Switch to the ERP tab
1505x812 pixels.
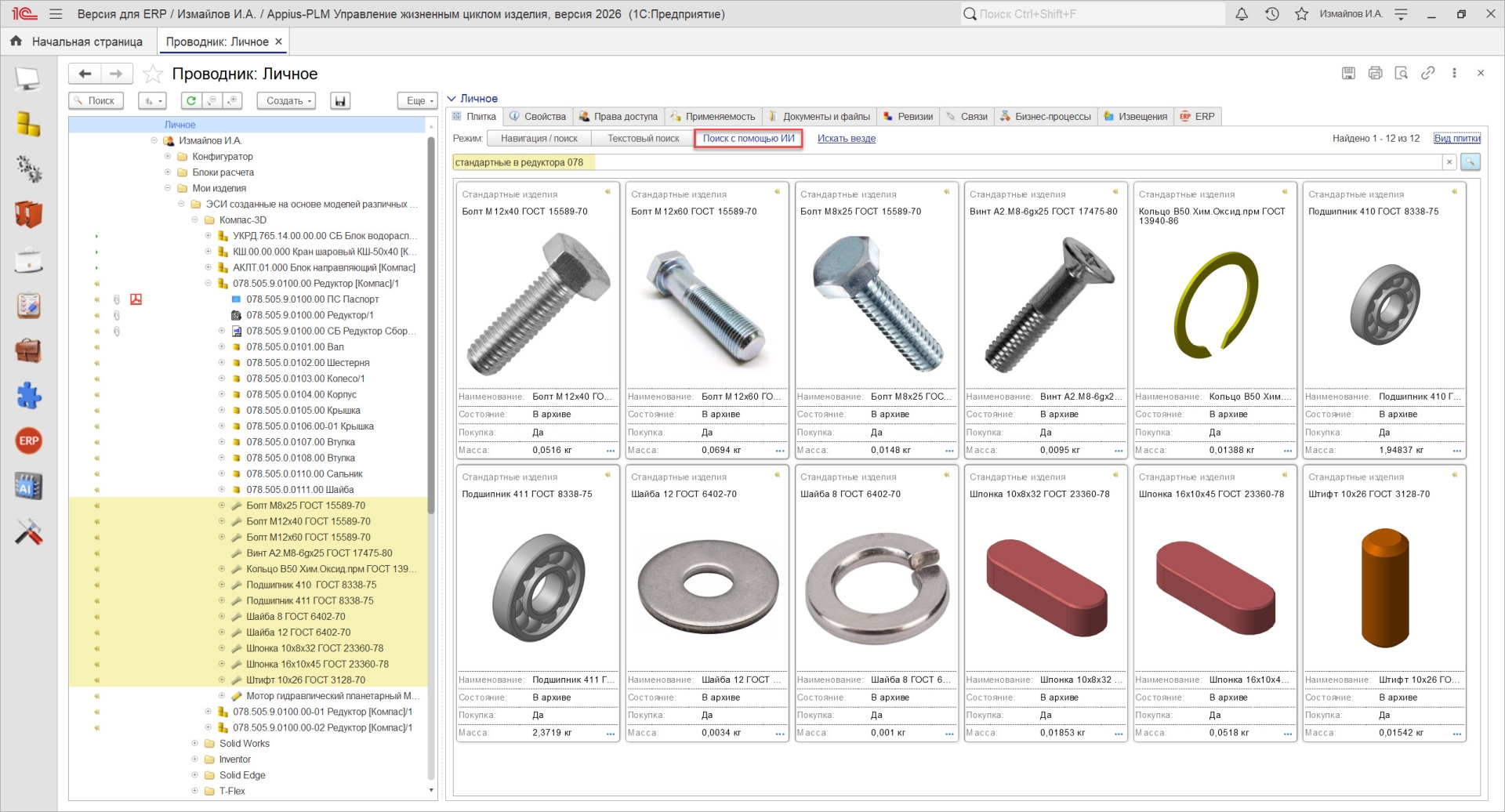coord(1198,117)
